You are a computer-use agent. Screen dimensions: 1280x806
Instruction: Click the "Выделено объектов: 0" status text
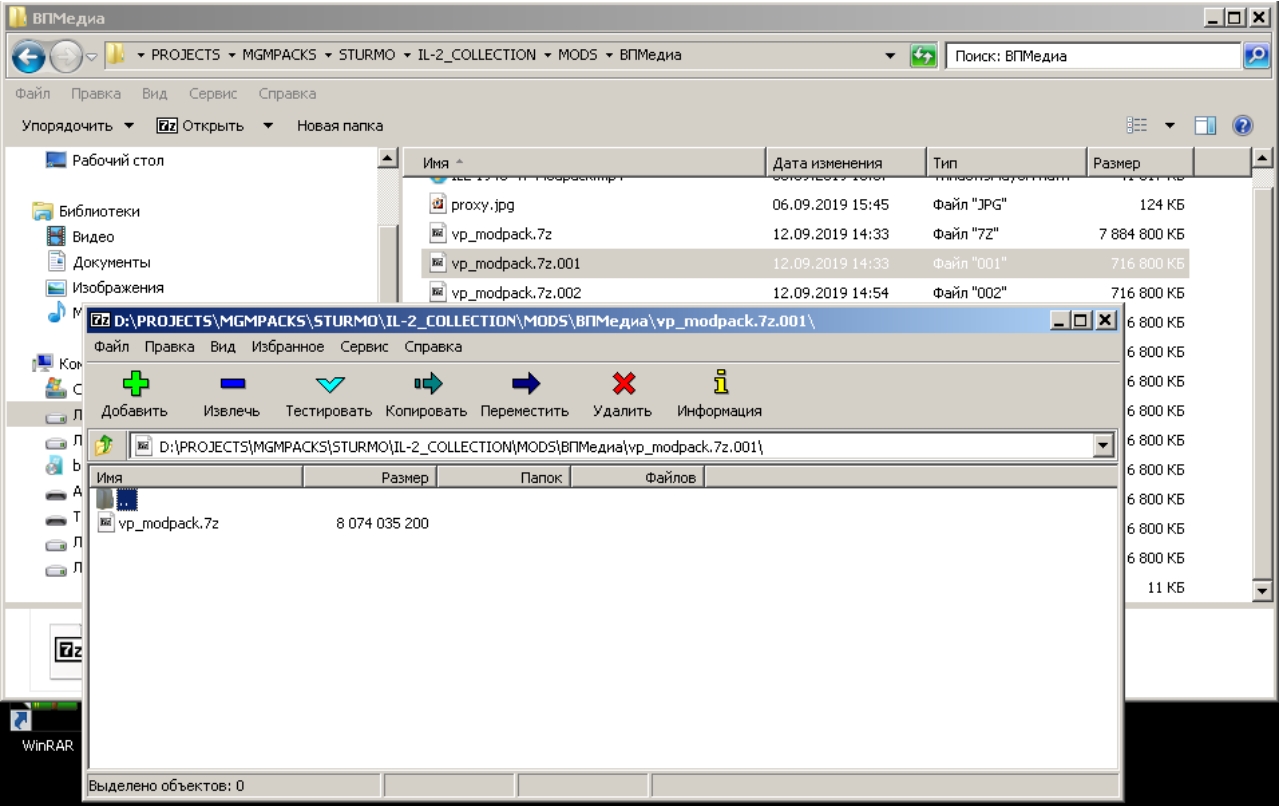pos(167,786)
